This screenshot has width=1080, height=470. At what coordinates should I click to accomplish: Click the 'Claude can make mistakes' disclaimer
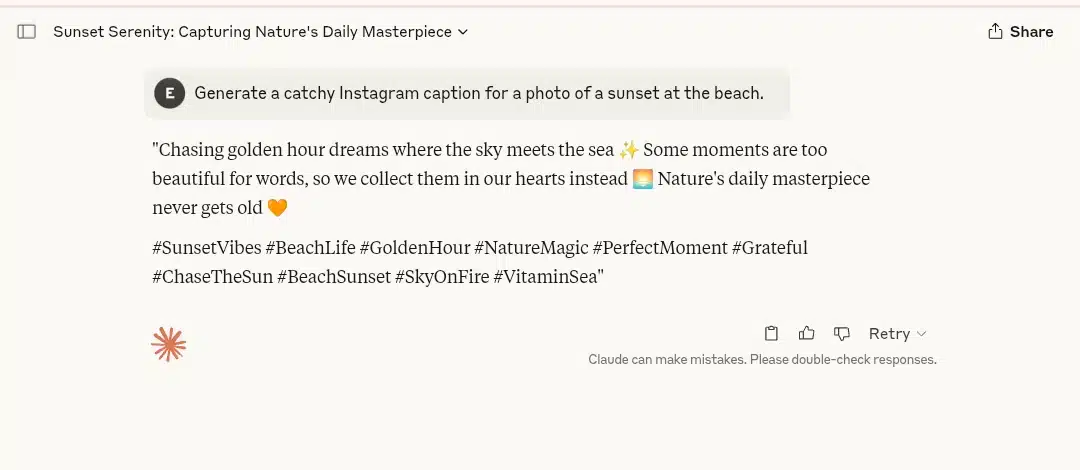coord(762,360)
